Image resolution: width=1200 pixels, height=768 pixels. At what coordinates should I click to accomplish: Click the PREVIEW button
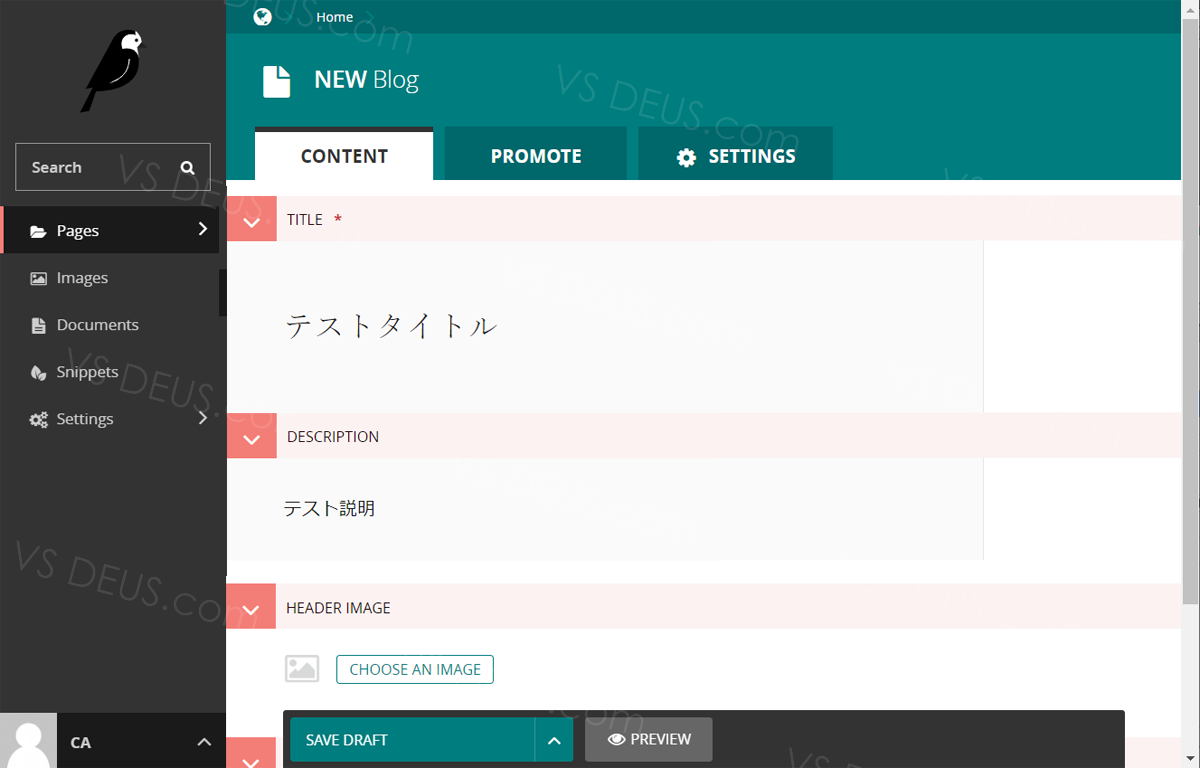pos(649,740)
